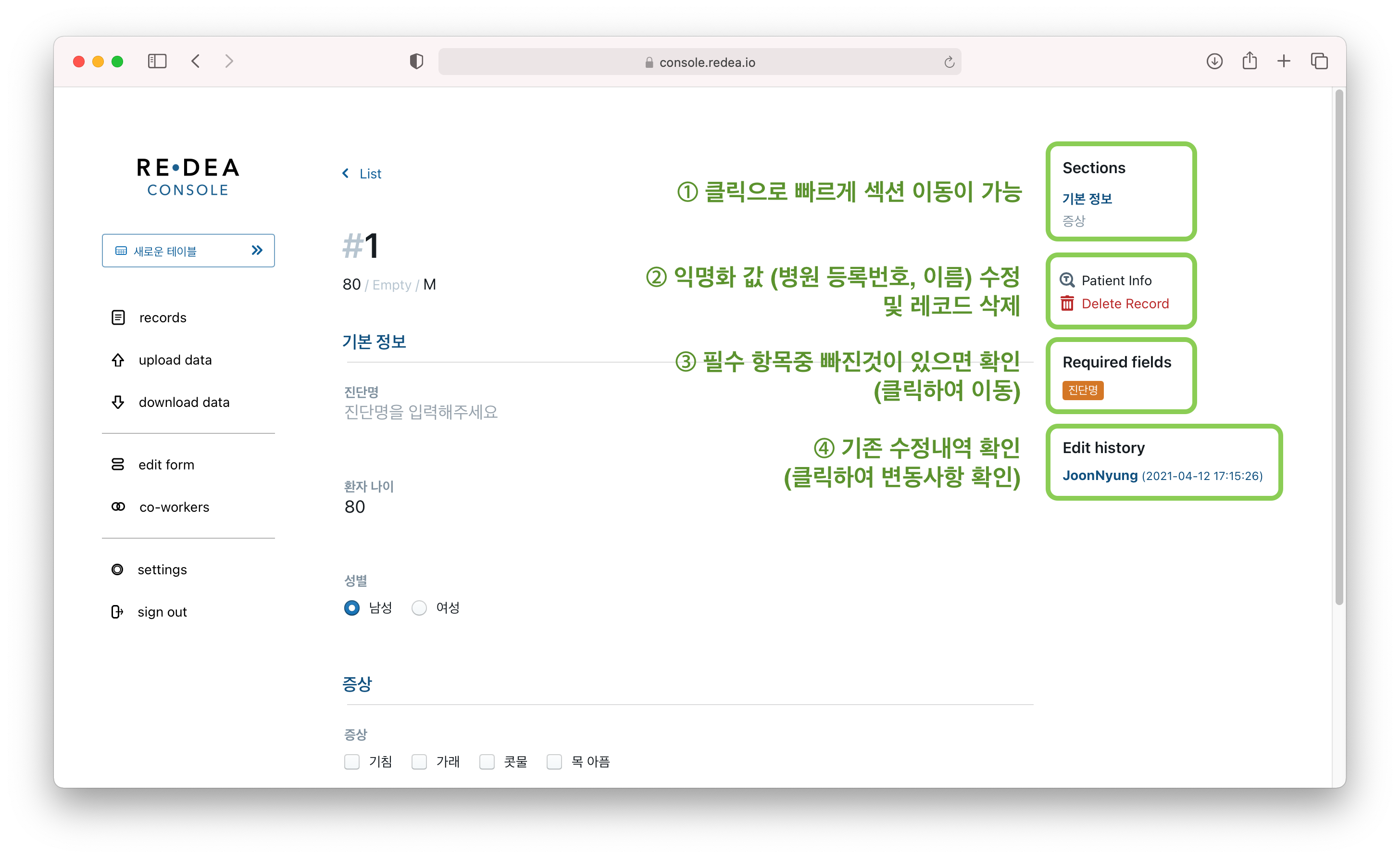Open JoonNyung edit history entry
The width and height of the screenshot is (1400, 859).
[1100, 475]
